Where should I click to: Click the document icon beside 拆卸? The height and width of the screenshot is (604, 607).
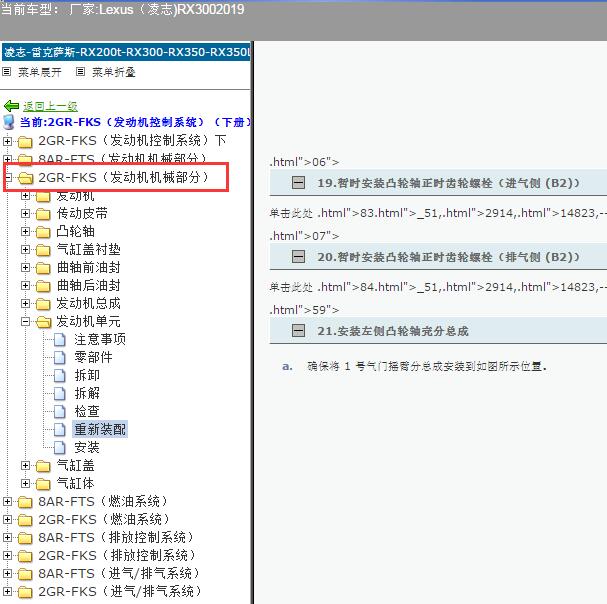60,376
